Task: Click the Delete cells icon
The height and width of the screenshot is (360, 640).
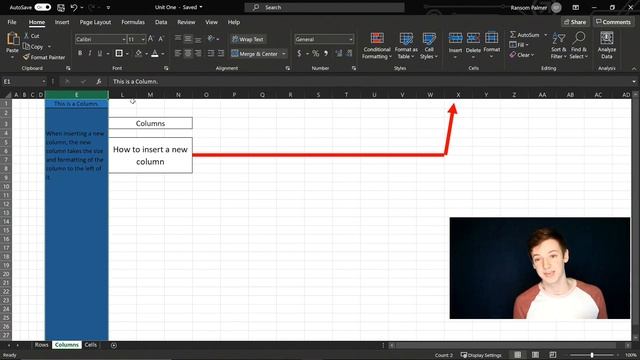Action: pos(473,38)
